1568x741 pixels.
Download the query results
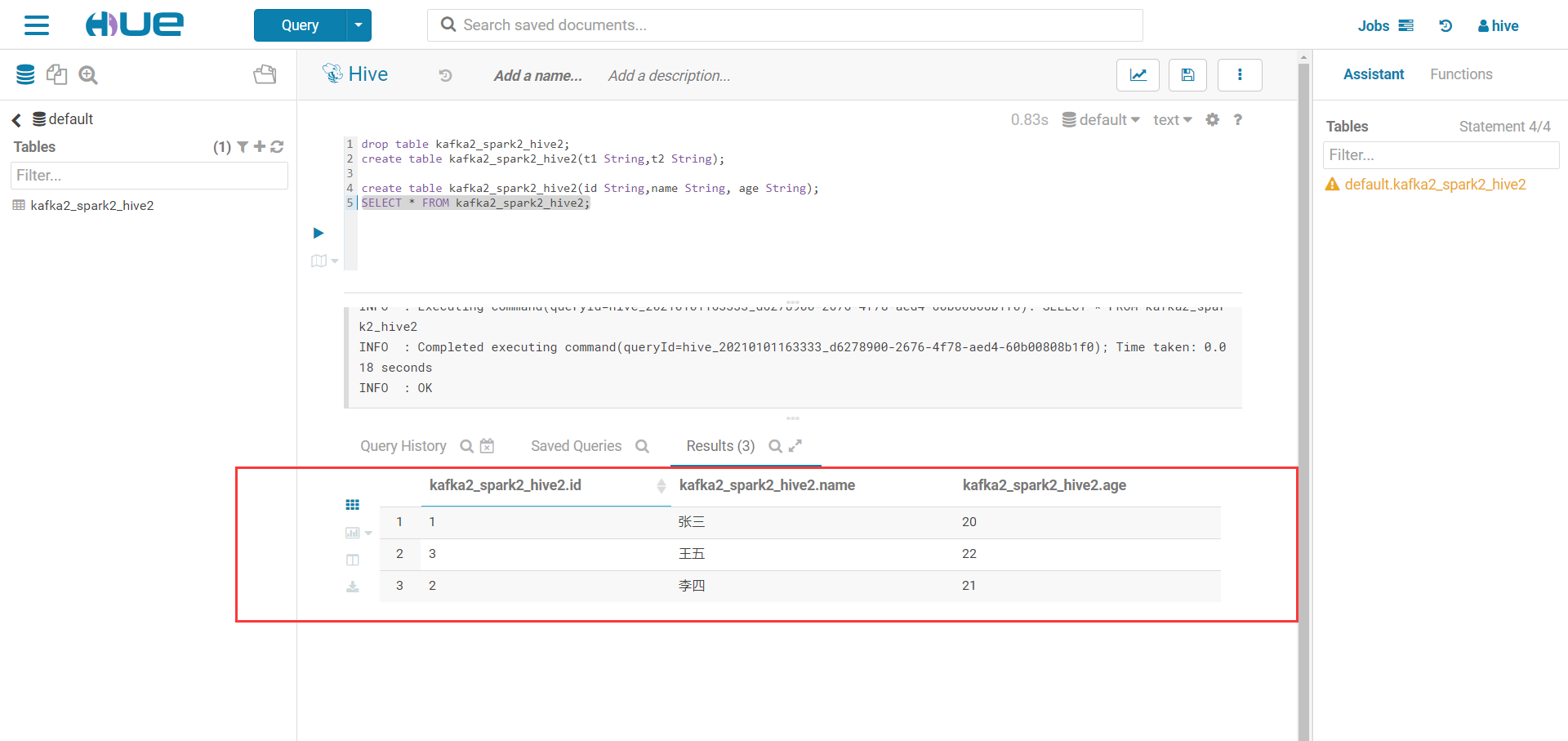click(353, 587)
